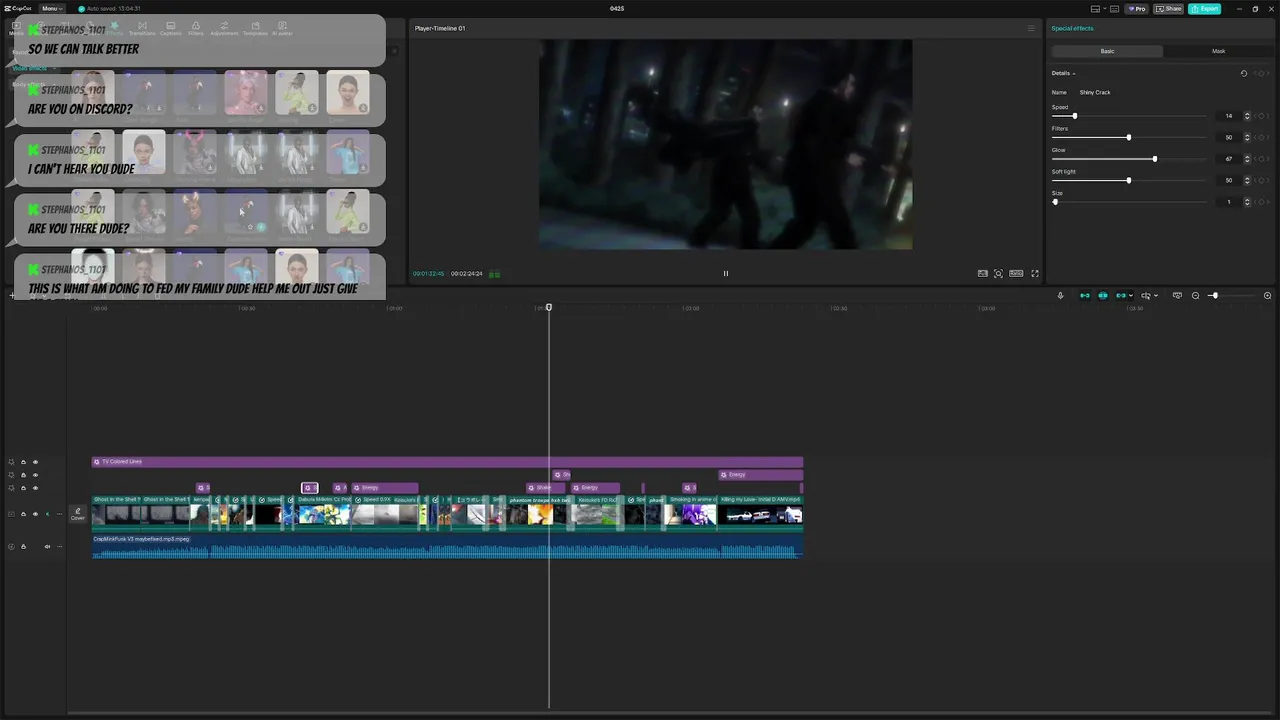This screenshot has width=1280, height=720.
Task: Click the Pro upgrade button
Action: tap(1136, 9)
